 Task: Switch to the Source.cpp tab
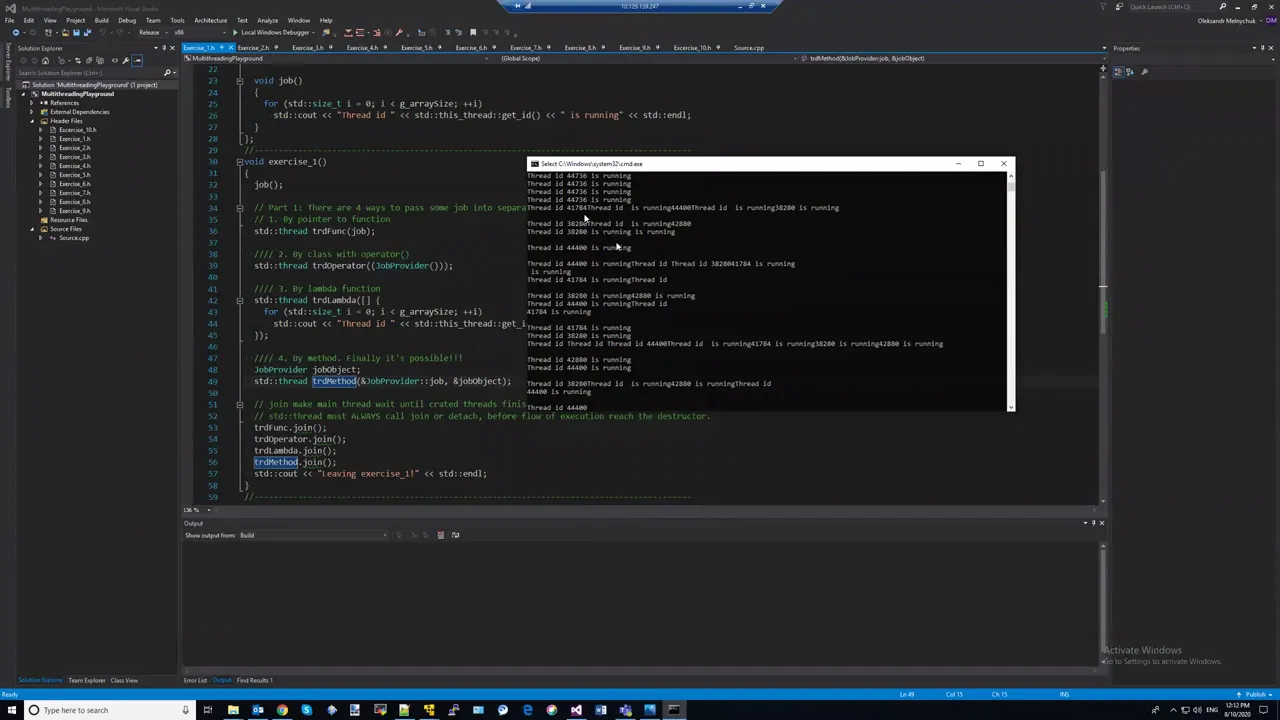point(748,48)
